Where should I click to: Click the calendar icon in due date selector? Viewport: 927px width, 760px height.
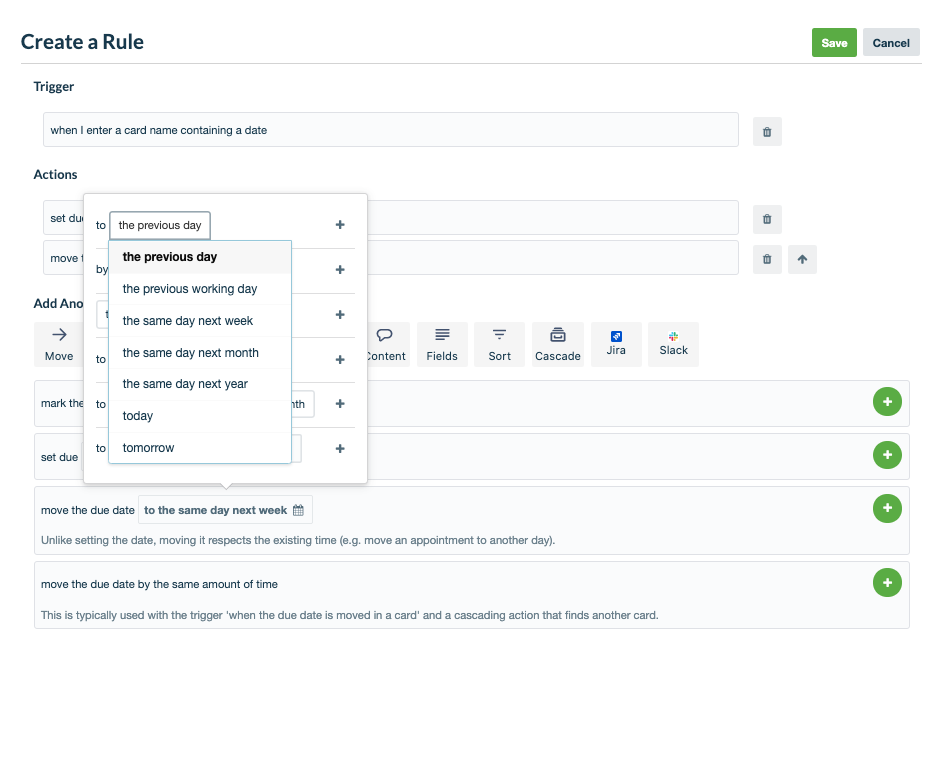299,510
